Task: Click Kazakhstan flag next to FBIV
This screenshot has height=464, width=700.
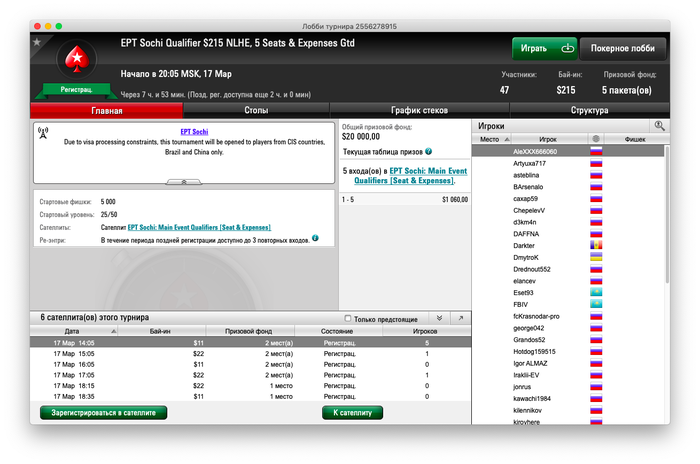Action: pyautogui.click(x=596, y=304)
